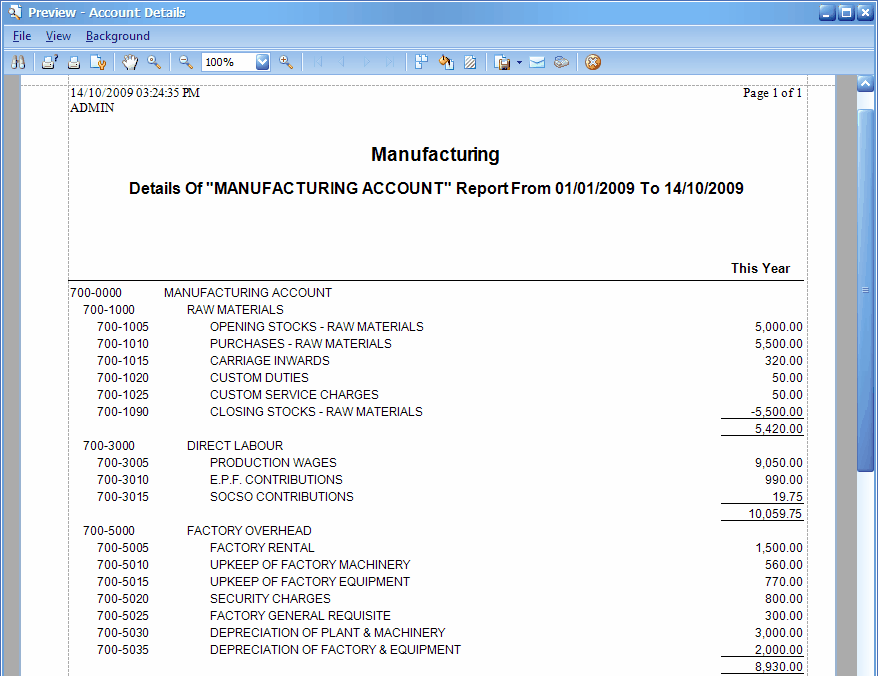Image resolution: width=878 pixels, height=676 pixels.
Task: Email the report using the envelope icon
Action: coord(537,62)
